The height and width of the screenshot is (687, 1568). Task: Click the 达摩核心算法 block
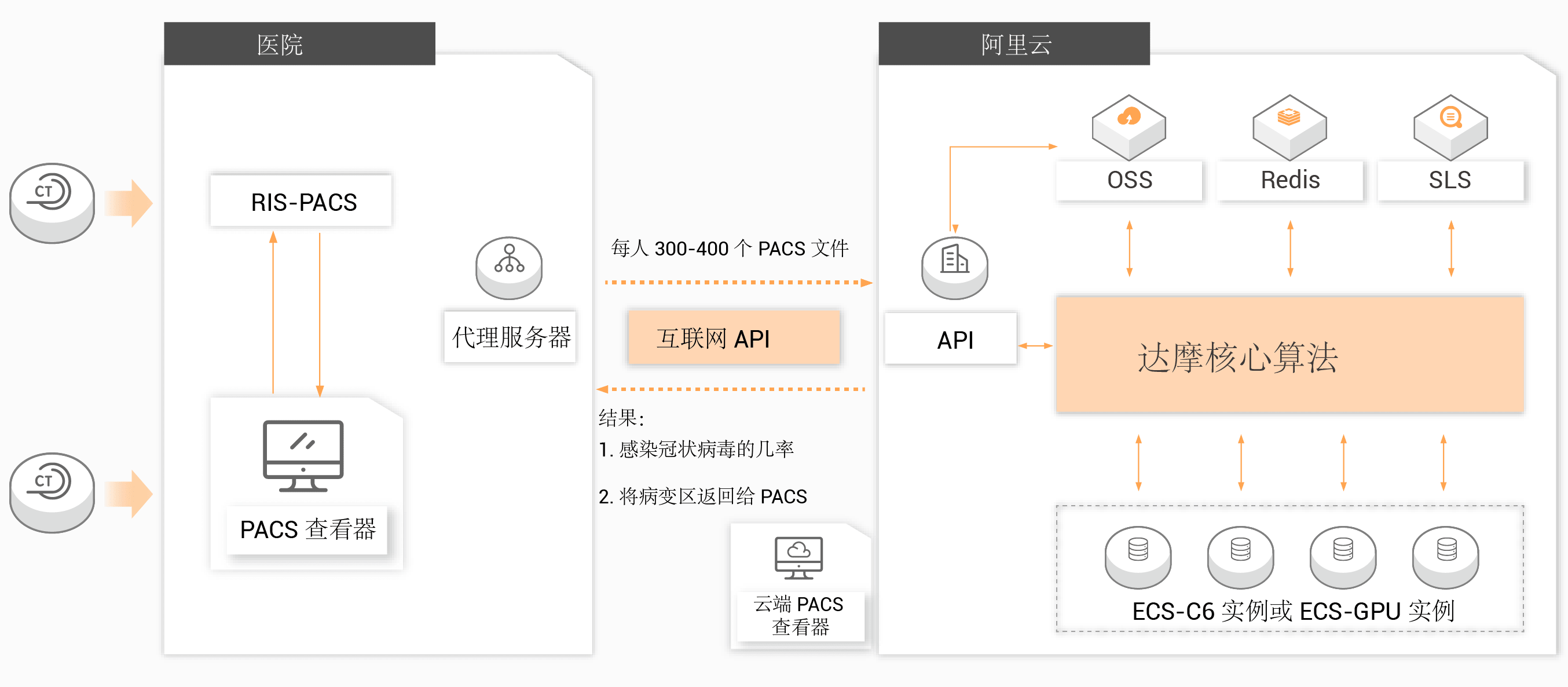coord(1289,355)
